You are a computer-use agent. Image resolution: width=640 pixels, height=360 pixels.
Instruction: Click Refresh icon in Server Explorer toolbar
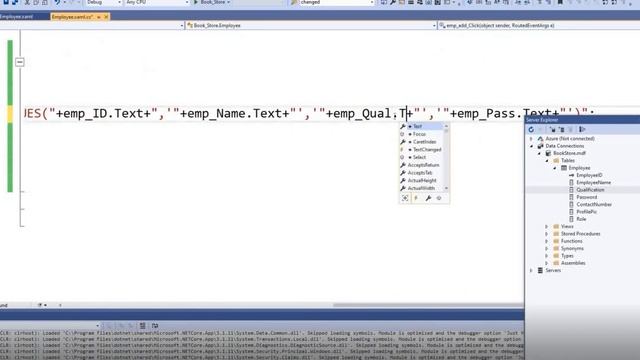(531, 129)
